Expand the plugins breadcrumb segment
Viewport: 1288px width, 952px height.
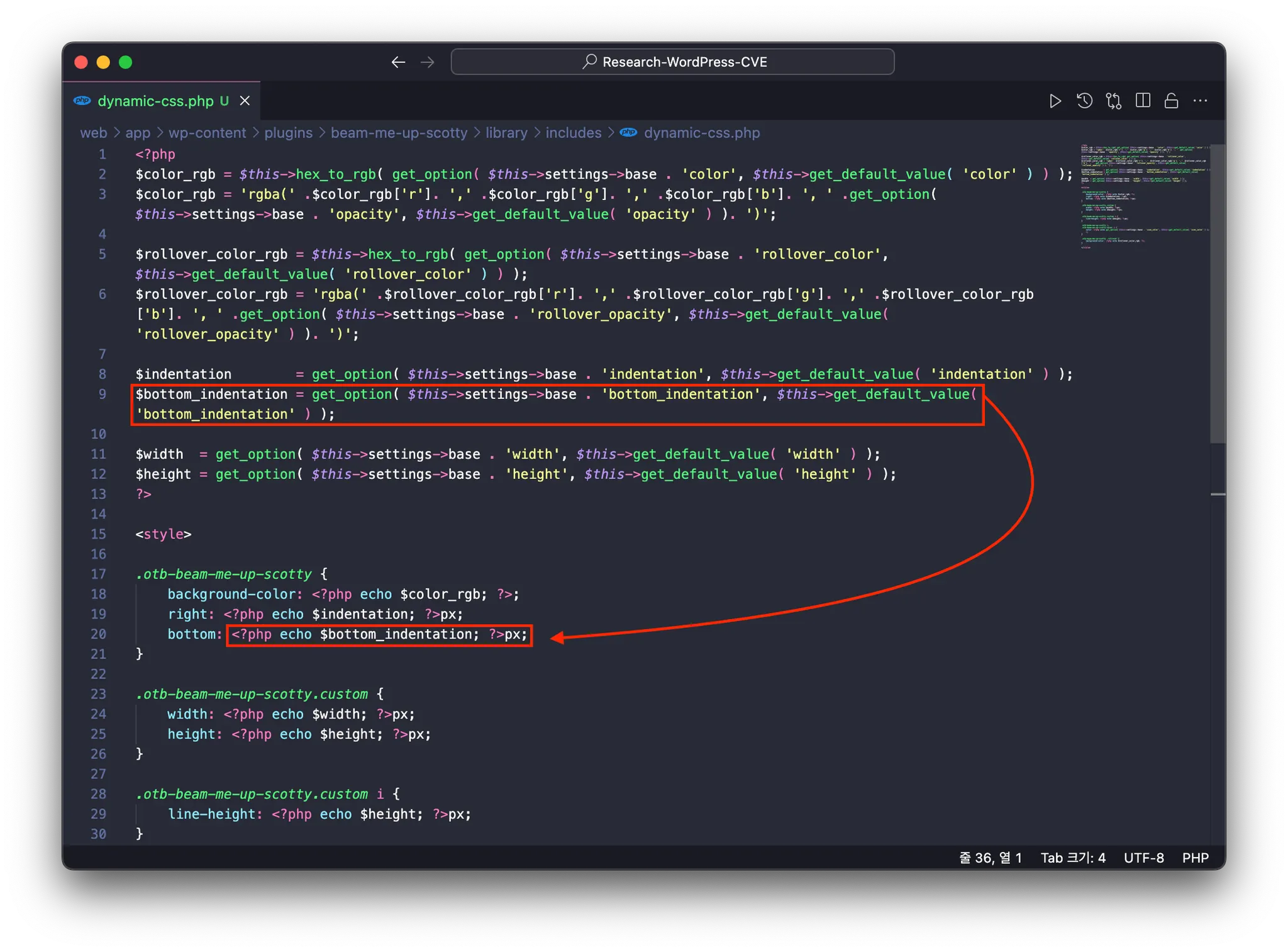(x=288, y=133)
